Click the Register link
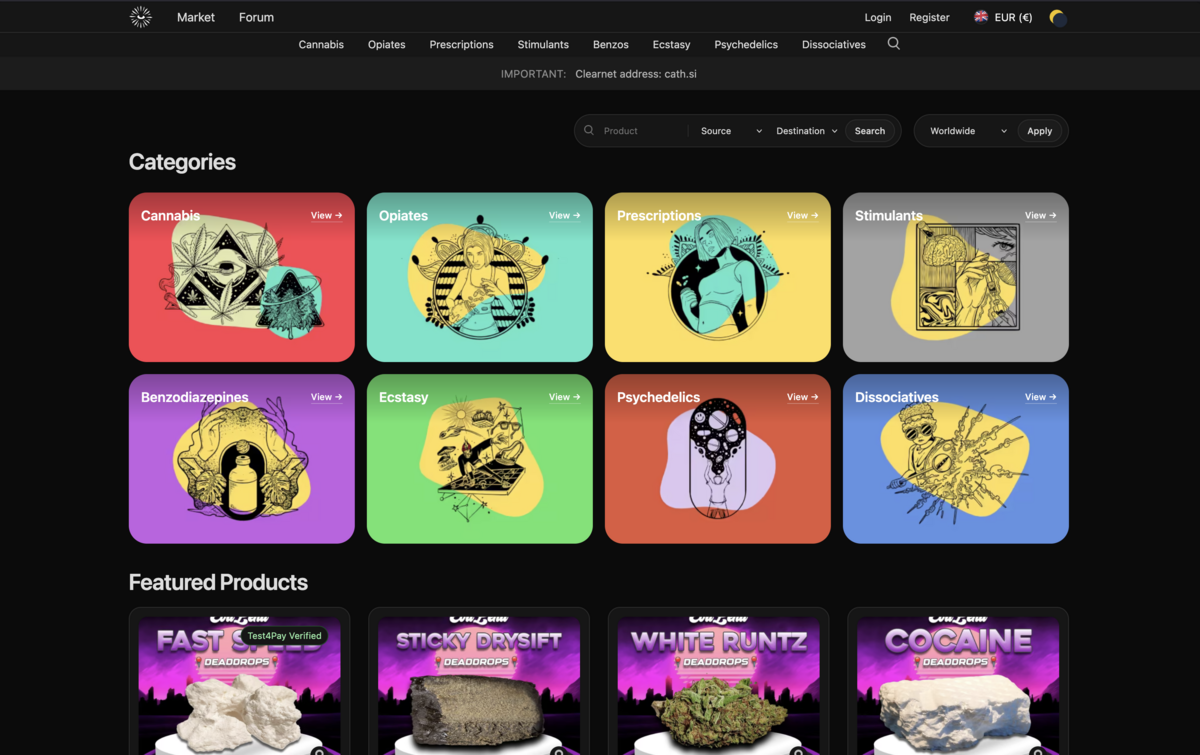Screen dimensions: 1200x755 pyautogui.click(x=929, y=17)
